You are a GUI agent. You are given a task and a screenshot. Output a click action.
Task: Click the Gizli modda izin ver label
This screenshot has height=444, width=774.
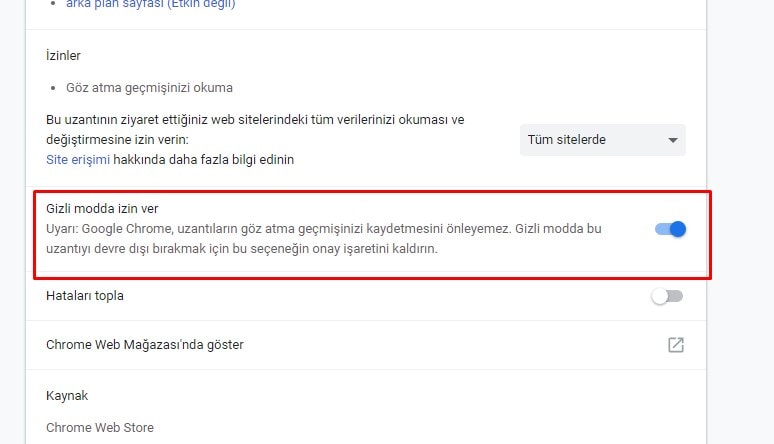coord(102,208)
